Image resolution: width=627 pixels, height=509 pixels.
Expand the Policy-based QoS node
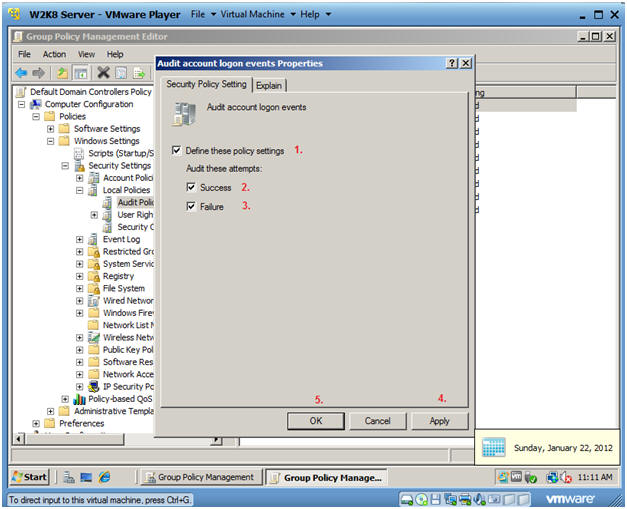pyautogui.click(x=65, y=399)
